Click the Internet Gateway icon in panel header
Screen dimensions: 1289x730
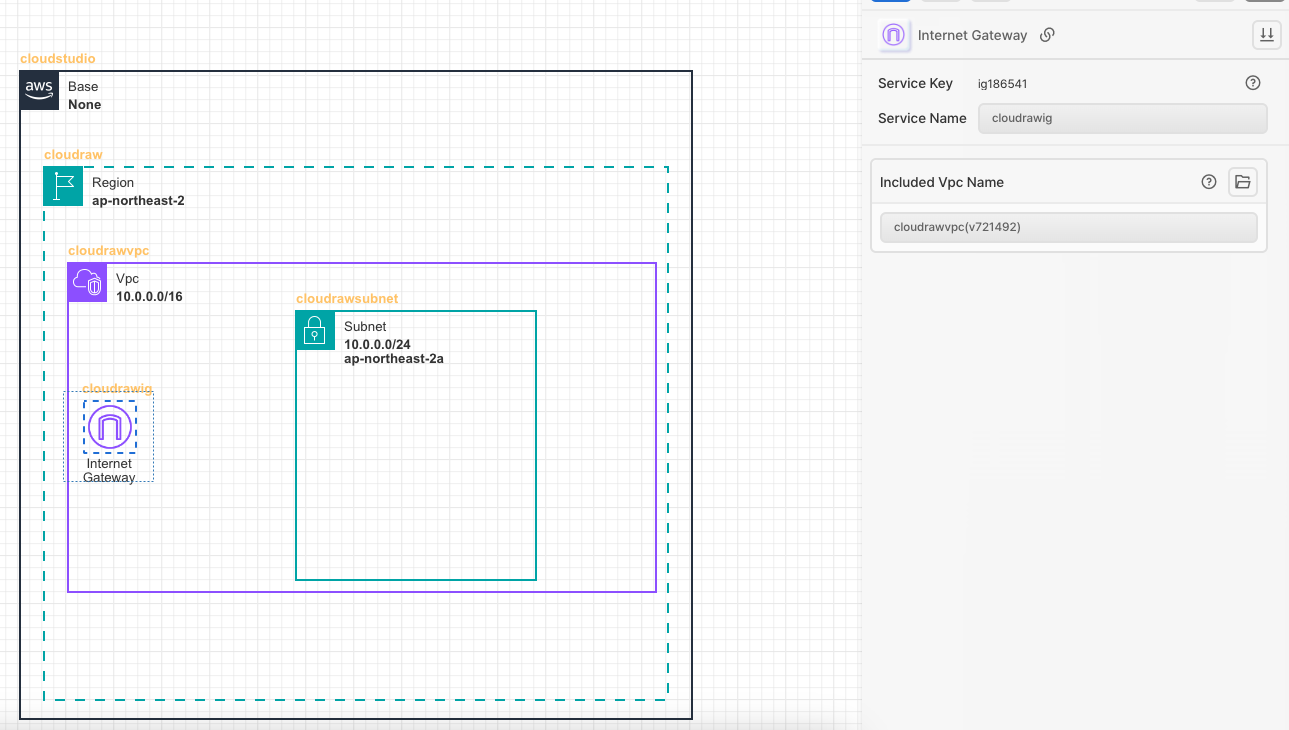point(892,35)
